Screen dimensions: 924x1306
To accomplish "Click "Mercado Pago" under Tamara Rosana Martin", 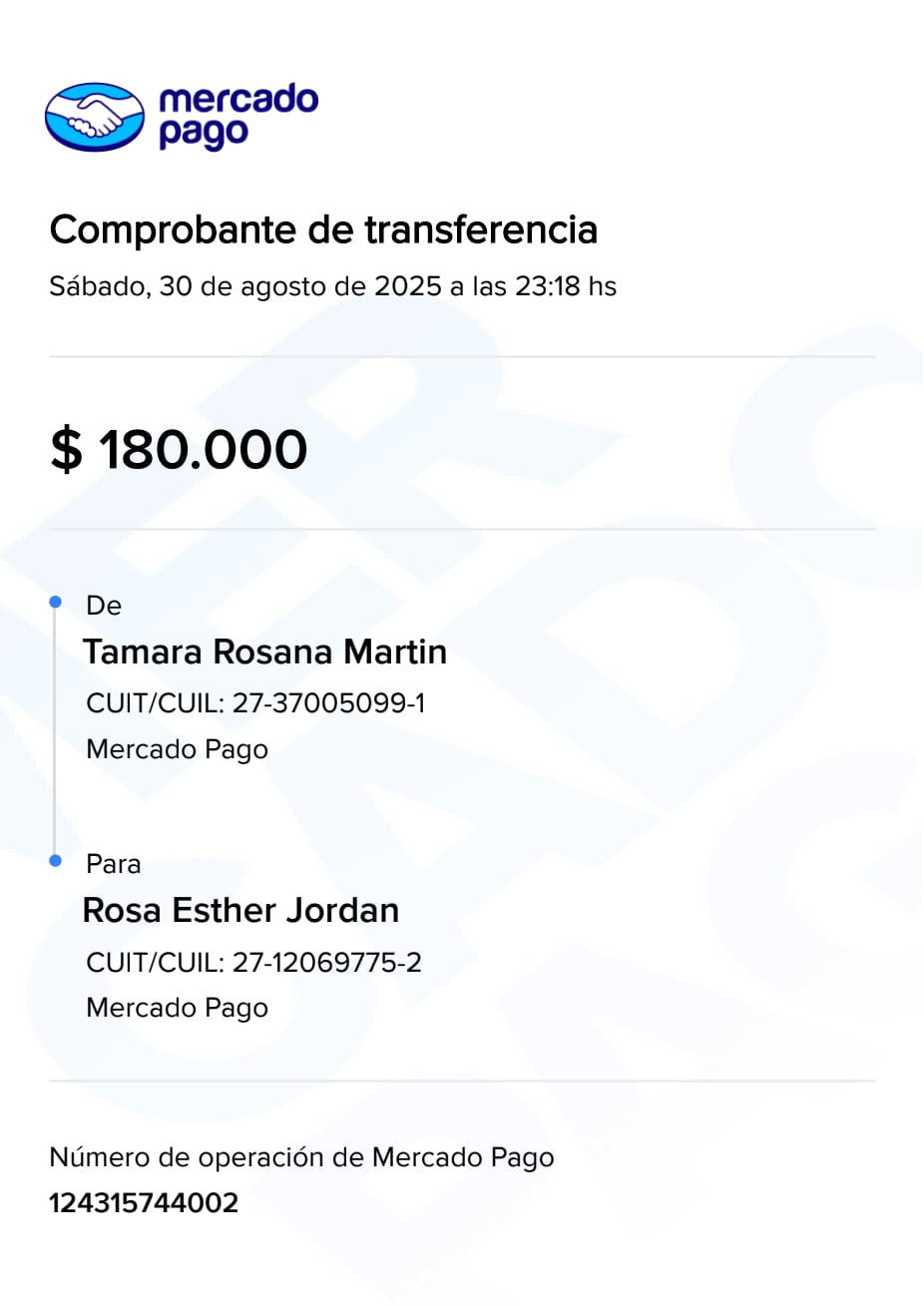I will (178, 749).
